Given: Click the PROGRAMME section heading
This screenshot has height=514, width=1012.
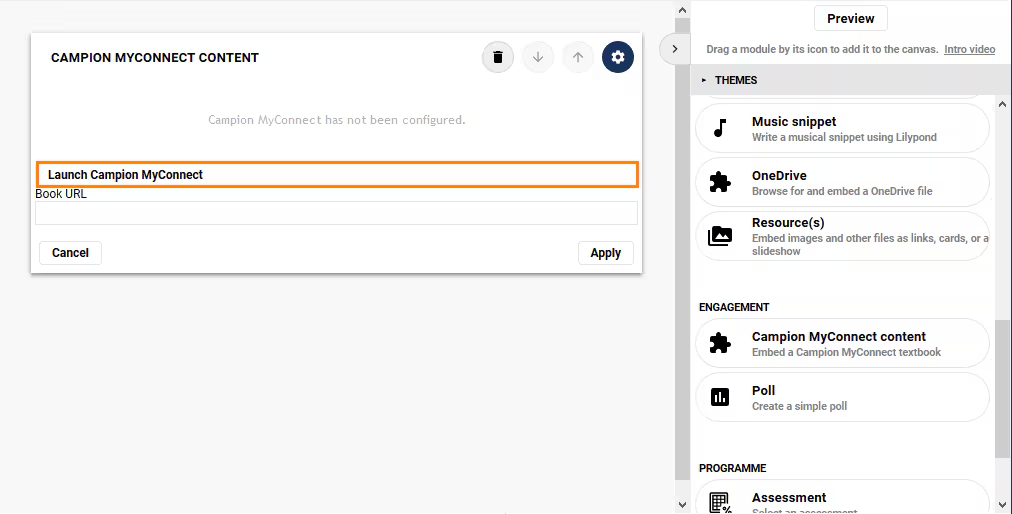Looking at the screenshot, I should (x=733, y=468).
